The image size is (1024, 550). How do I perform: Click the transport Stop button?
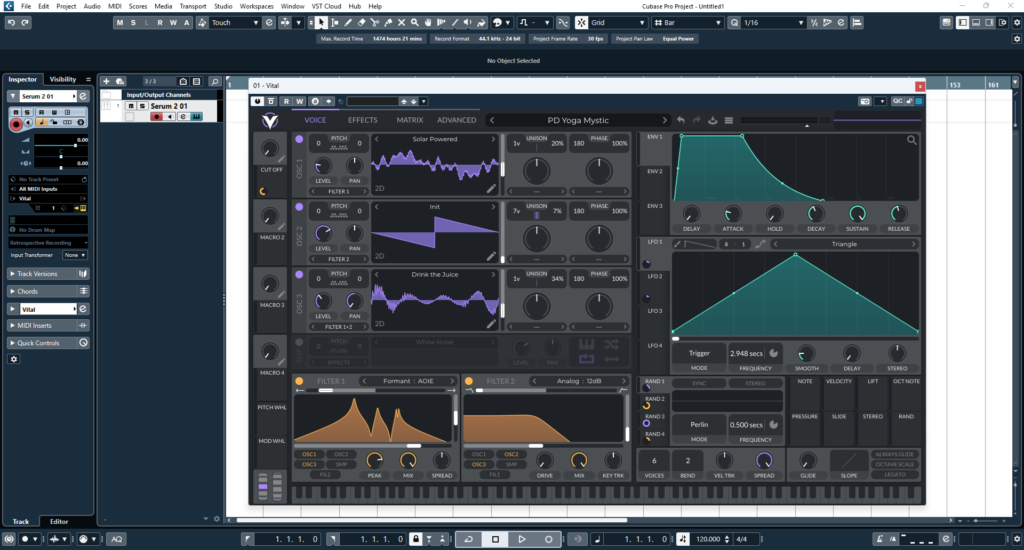495,539
